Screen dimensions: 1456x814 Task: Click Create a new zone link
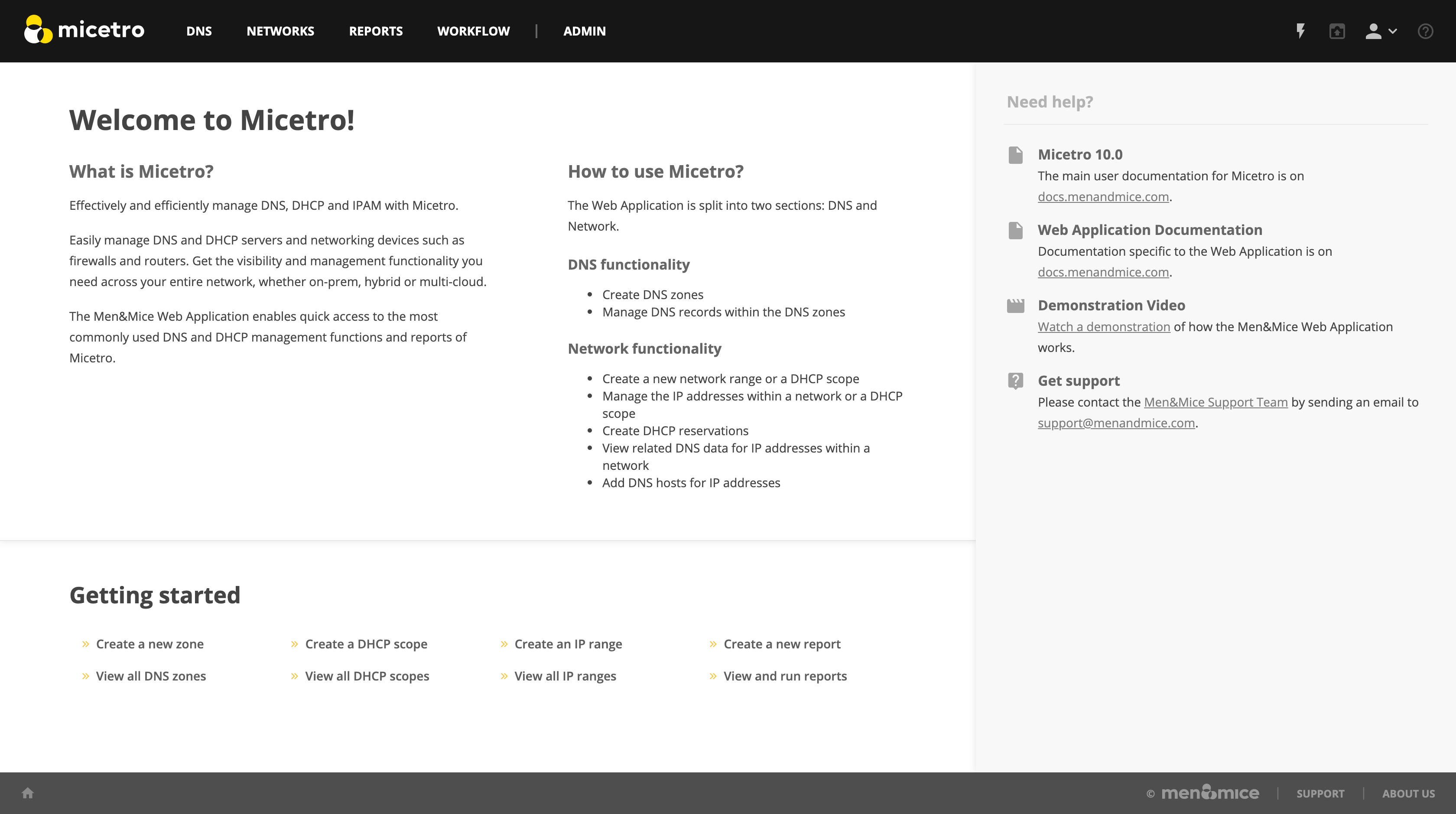[x=149, y=644]
